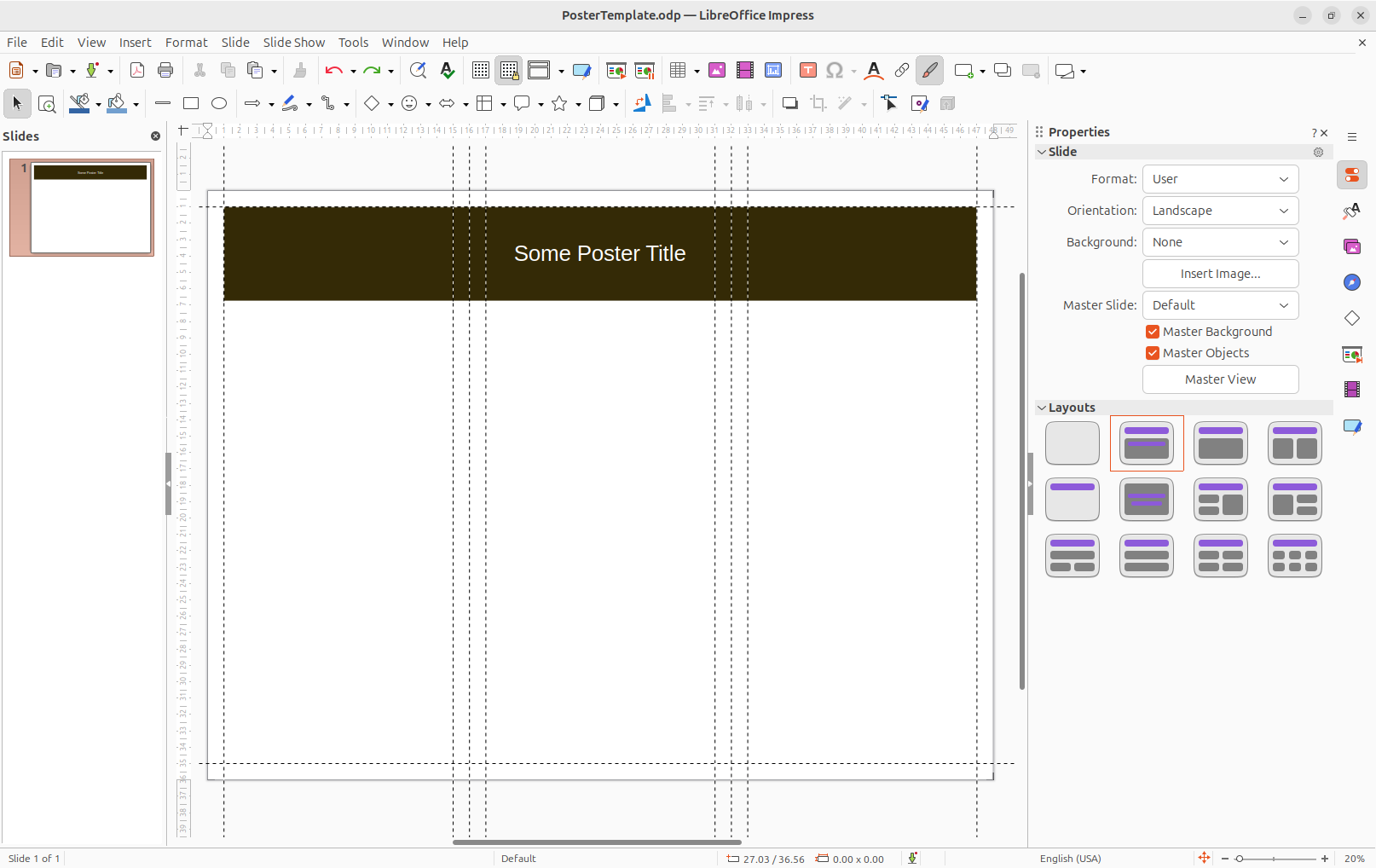The width and height of the screenshot is (1376, 868).
Task: Open the Background dropdown showing None
Action: point(1220,242)
